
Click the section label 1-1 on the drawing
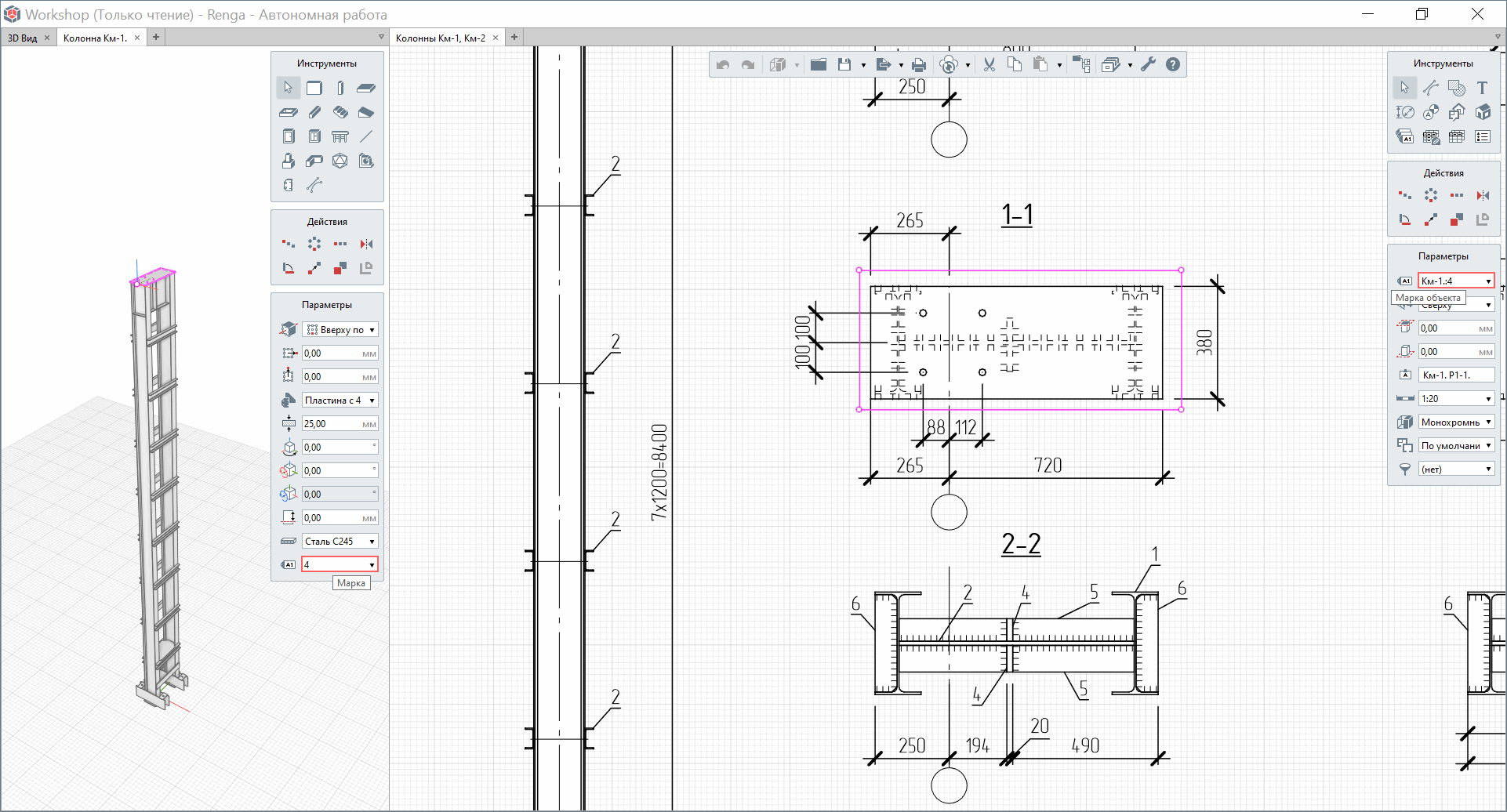pos(1017,215)
